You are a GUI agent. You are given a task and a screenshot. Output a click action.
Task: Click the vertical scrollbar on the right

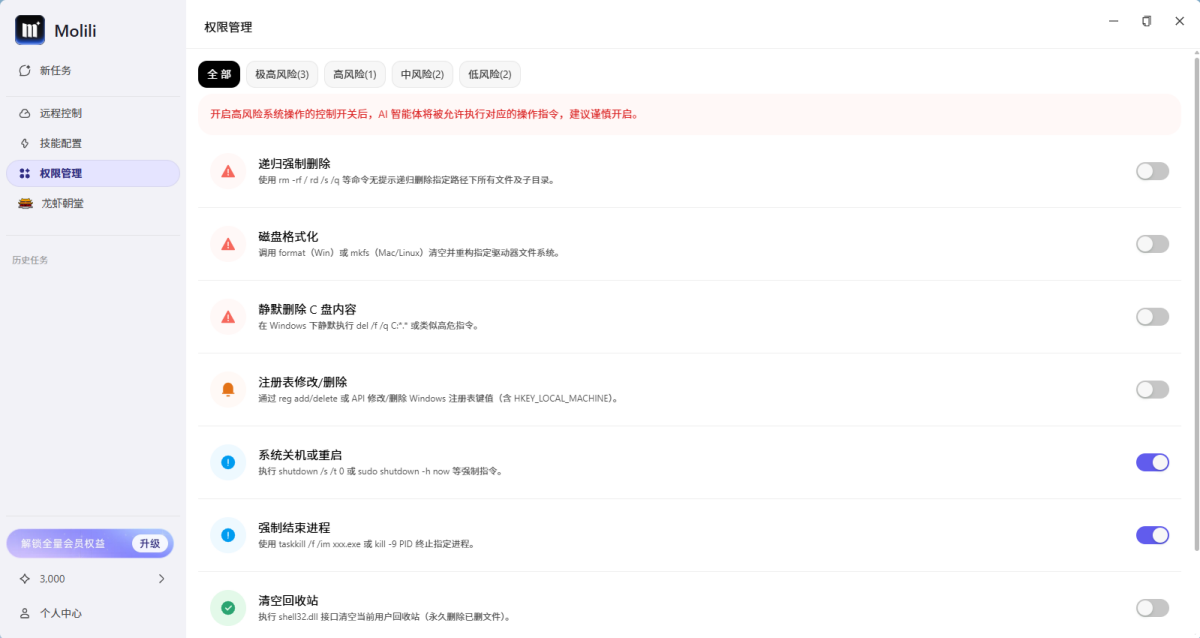coord(1195,300)
